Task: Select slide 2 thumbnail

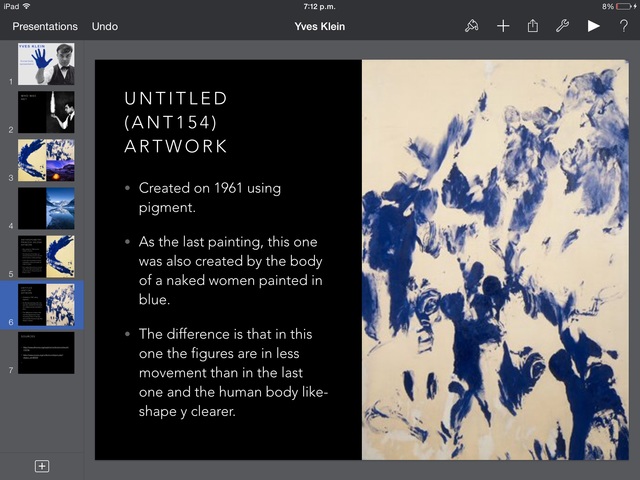Action: click(46, 112)
